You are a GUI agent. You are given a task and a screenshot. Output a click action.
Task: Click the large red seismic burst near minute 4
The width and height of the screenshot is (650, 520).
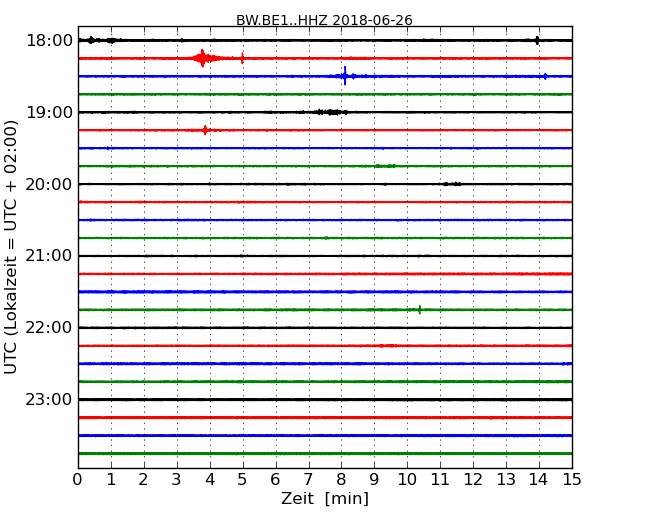pyautogui.click(x=203, y=58)
